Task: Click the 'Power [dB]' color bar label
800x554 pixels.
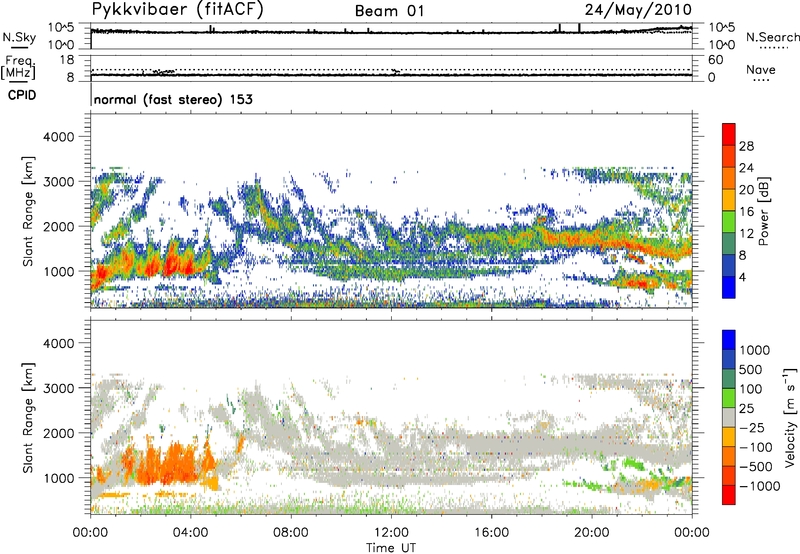Action: pos(763,211)
